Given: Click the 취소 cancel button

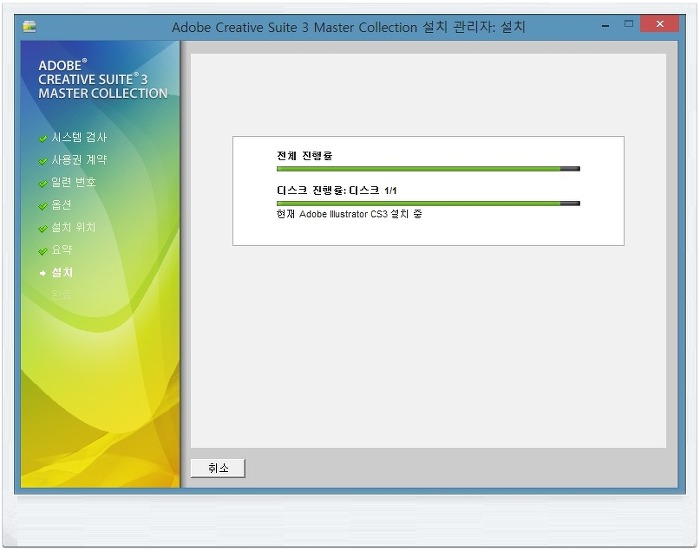Looking at the screenshot, I should click(218, 468).
